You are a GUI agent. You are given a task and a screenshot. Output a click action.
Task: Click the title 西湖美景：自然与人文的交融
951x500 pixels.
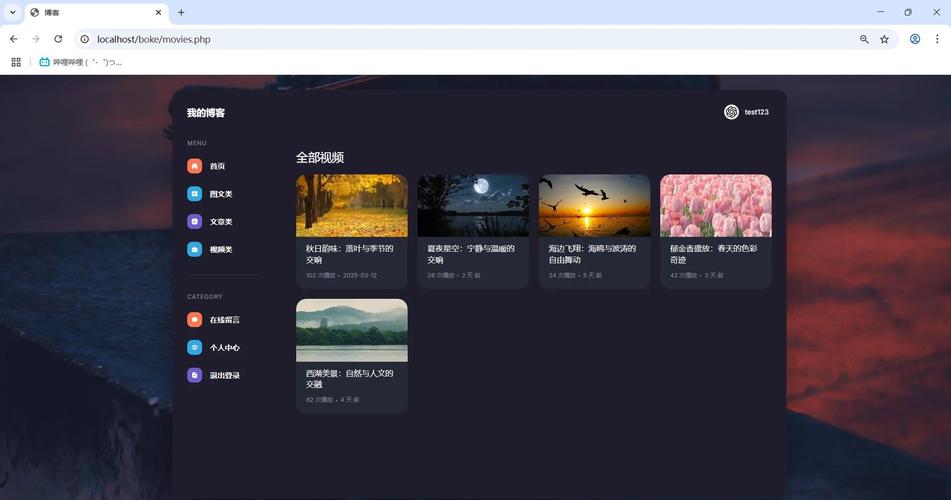[x=349, y=379]
